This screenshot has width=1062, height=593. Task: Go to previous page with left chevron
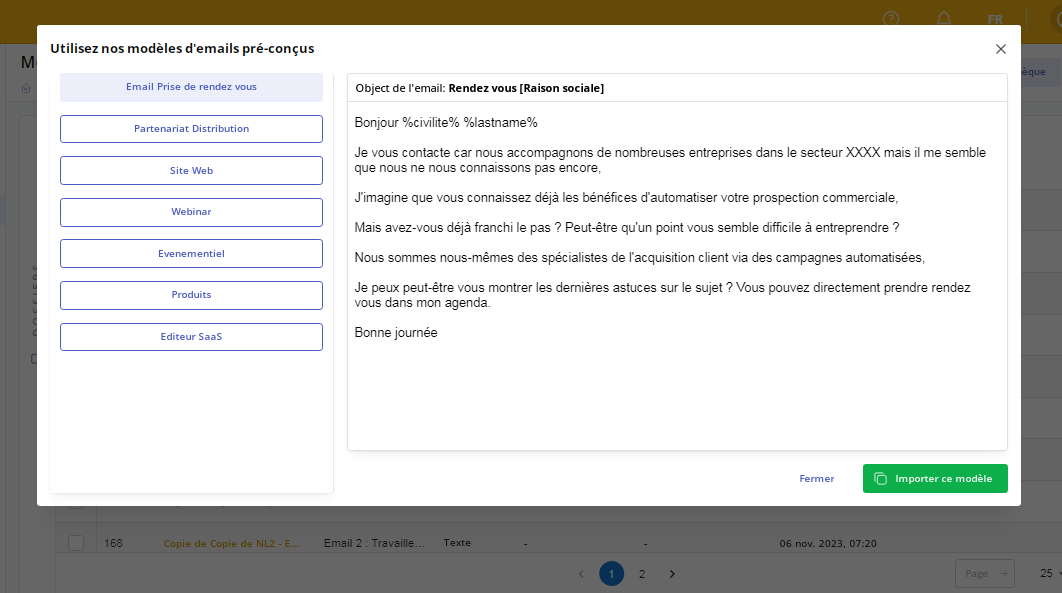point(581,574)
